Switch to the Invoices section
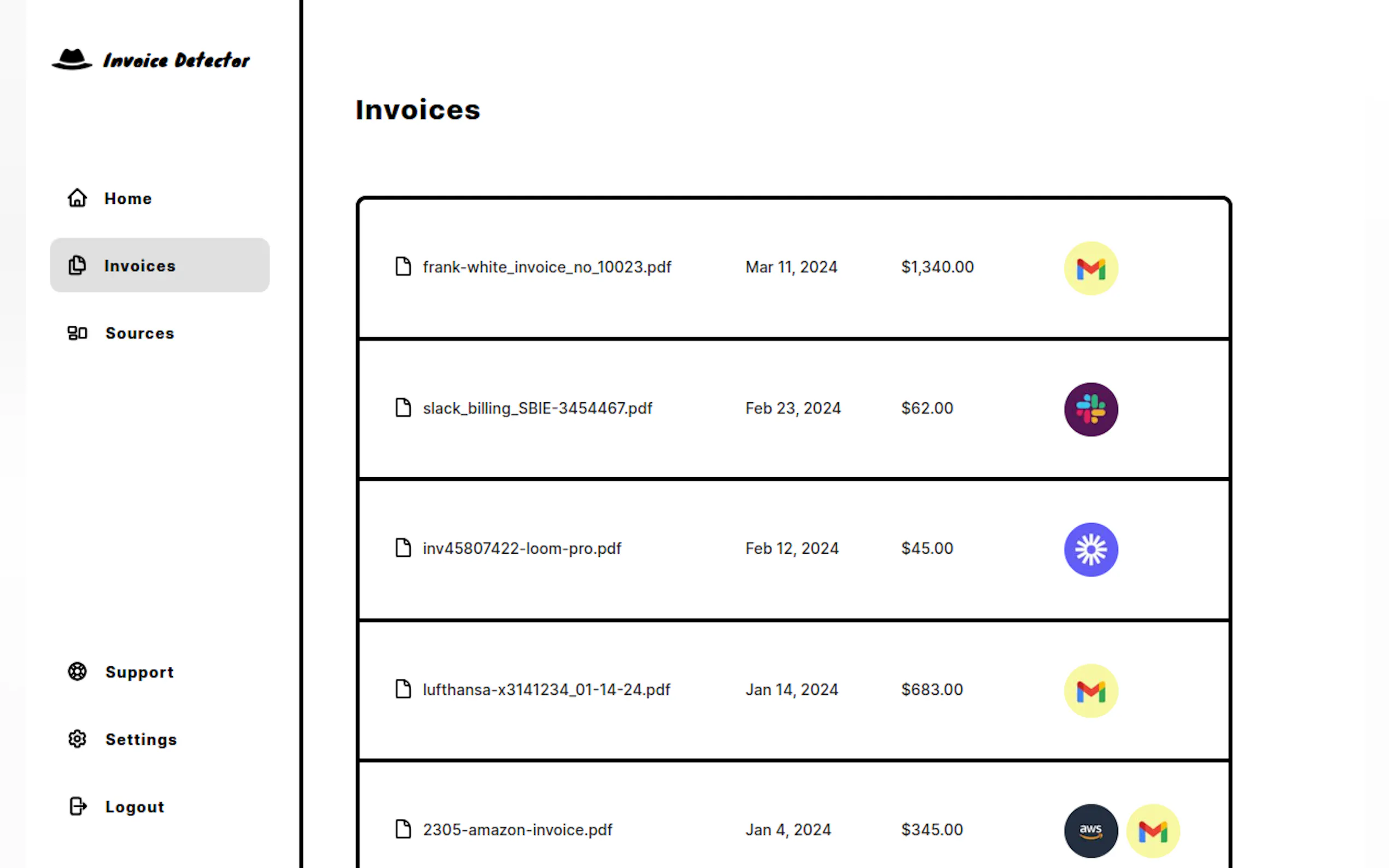This screenshot has width=1389, height=868. (140, 265)
